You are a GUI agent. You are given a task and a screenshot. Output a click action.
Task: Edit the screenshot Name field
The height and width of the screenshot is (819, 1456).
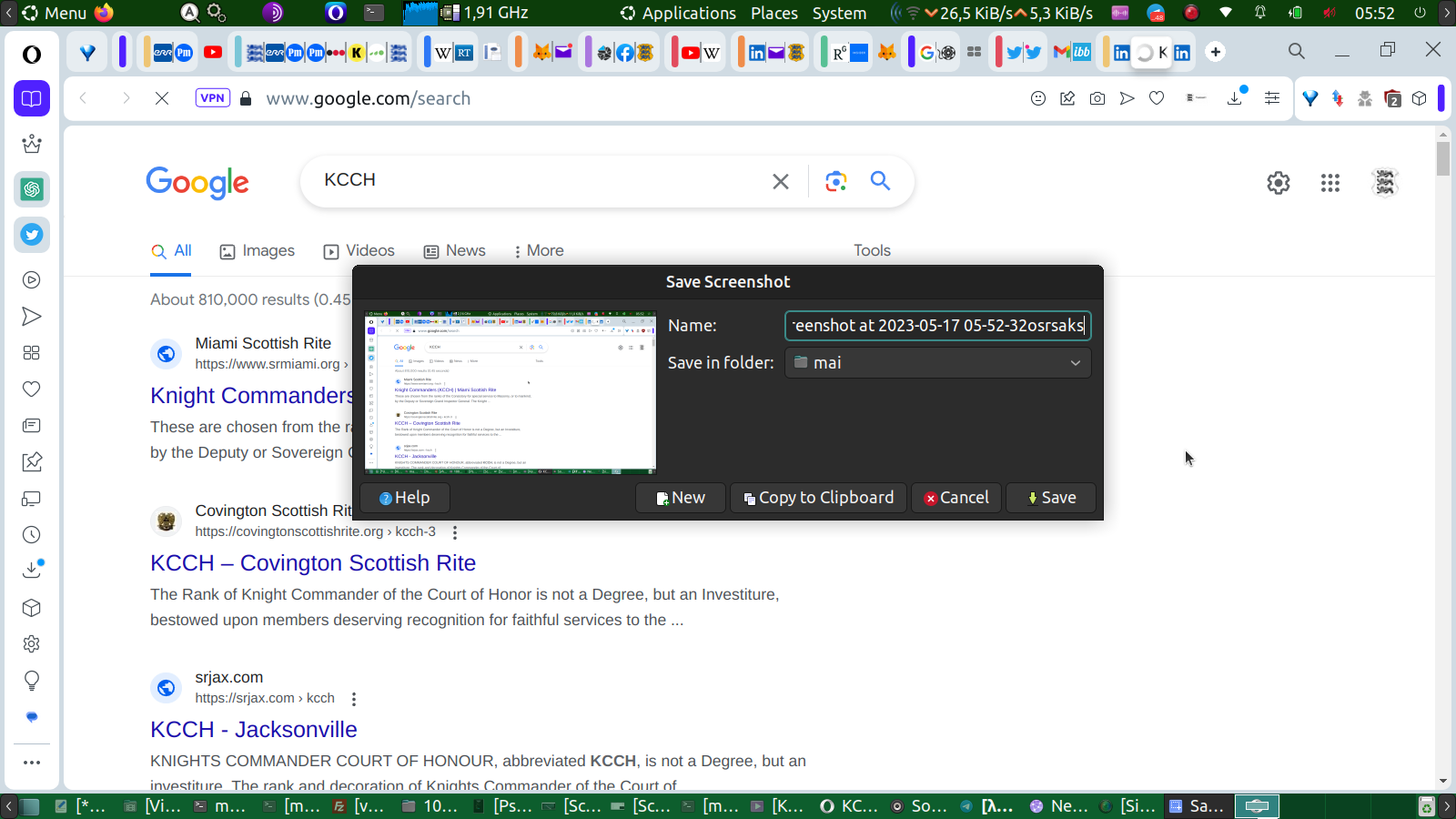pos(938,326)
